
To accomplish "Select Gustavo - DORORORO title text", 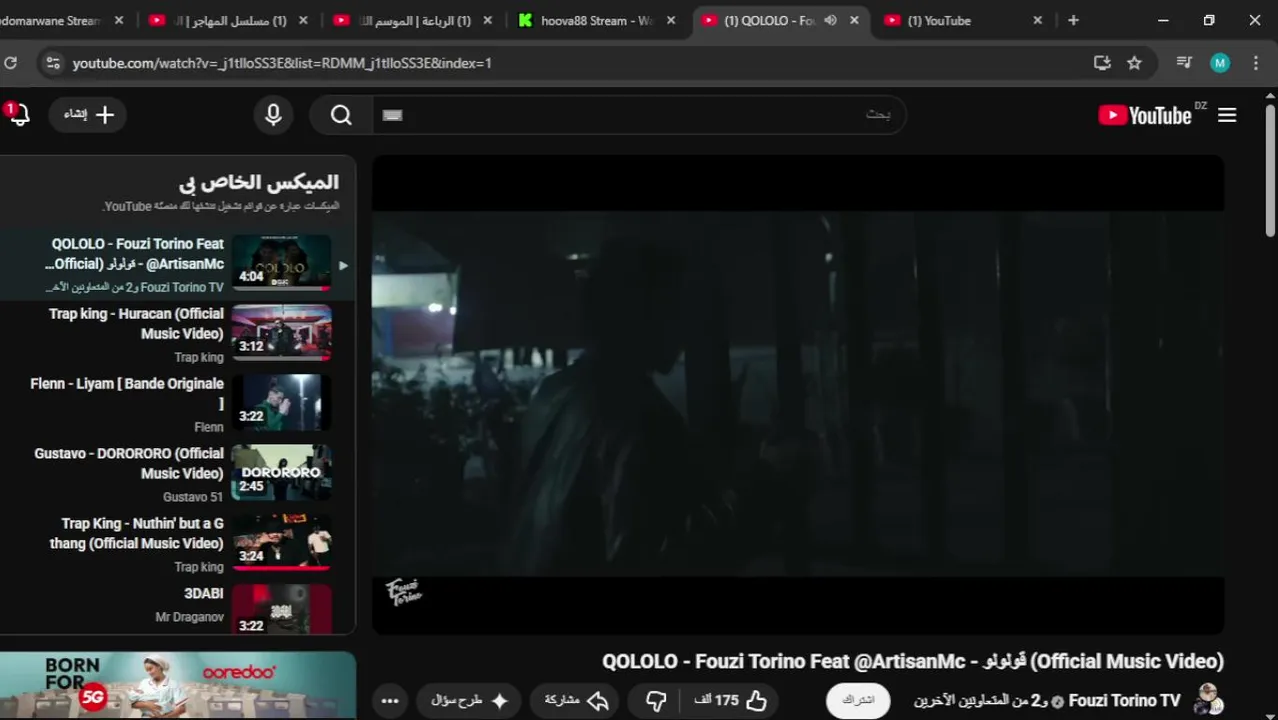I will coord(129,463).
